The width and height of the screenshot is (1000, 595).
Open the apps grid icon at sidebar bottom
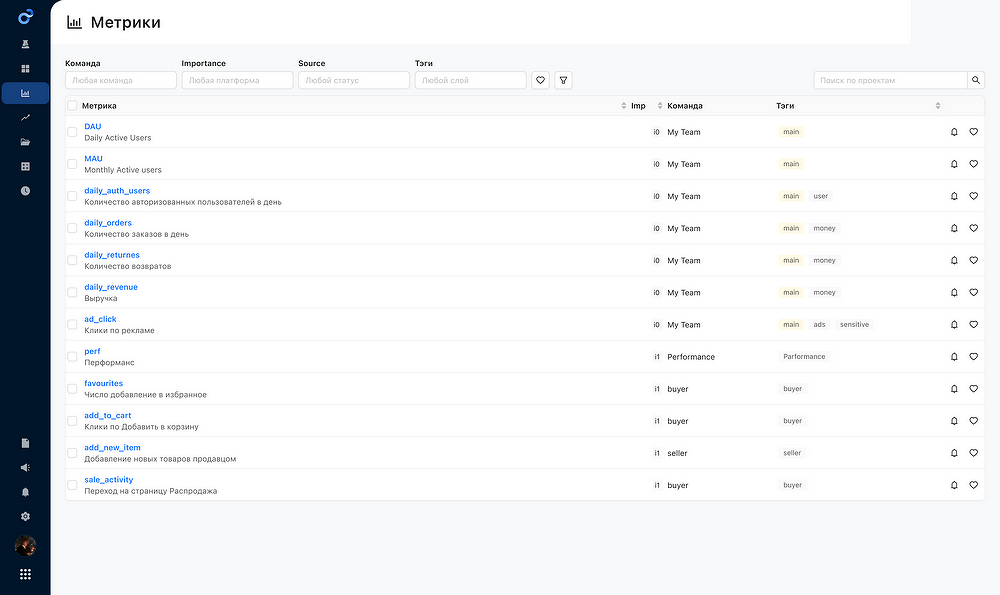click(25, 574)
